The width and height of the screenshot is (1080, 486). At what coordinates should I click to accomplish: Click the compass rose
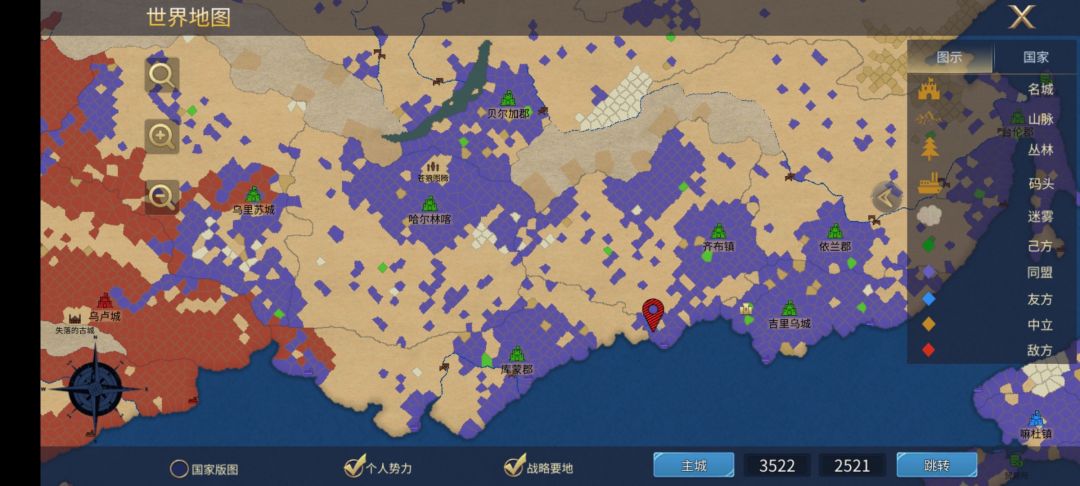(96, 390)
